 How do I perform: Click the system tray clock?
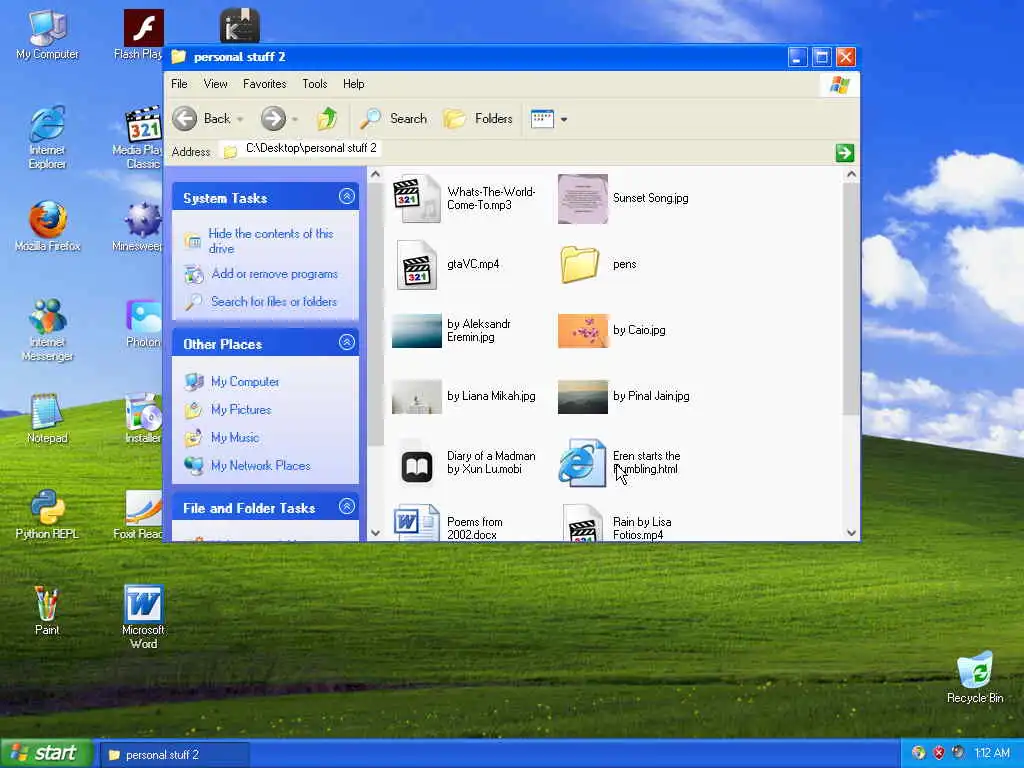coord(992,753)
